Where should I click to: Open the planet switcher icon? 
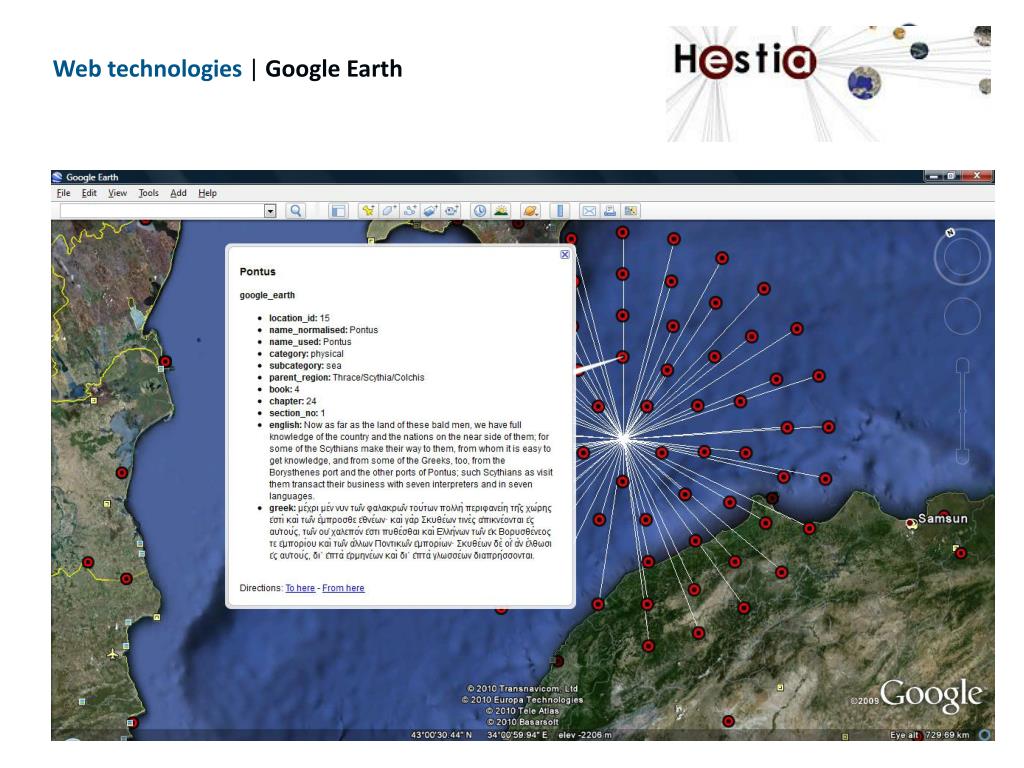coord(530,210)
